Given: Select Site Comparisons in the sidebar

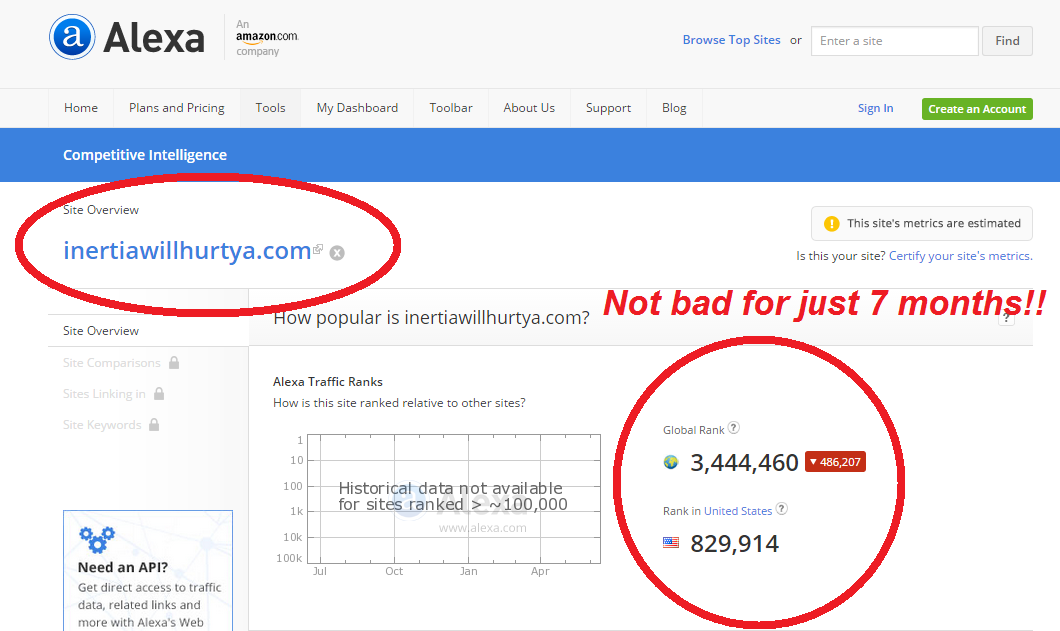Looking at the screenshot, I should (112, 363).
